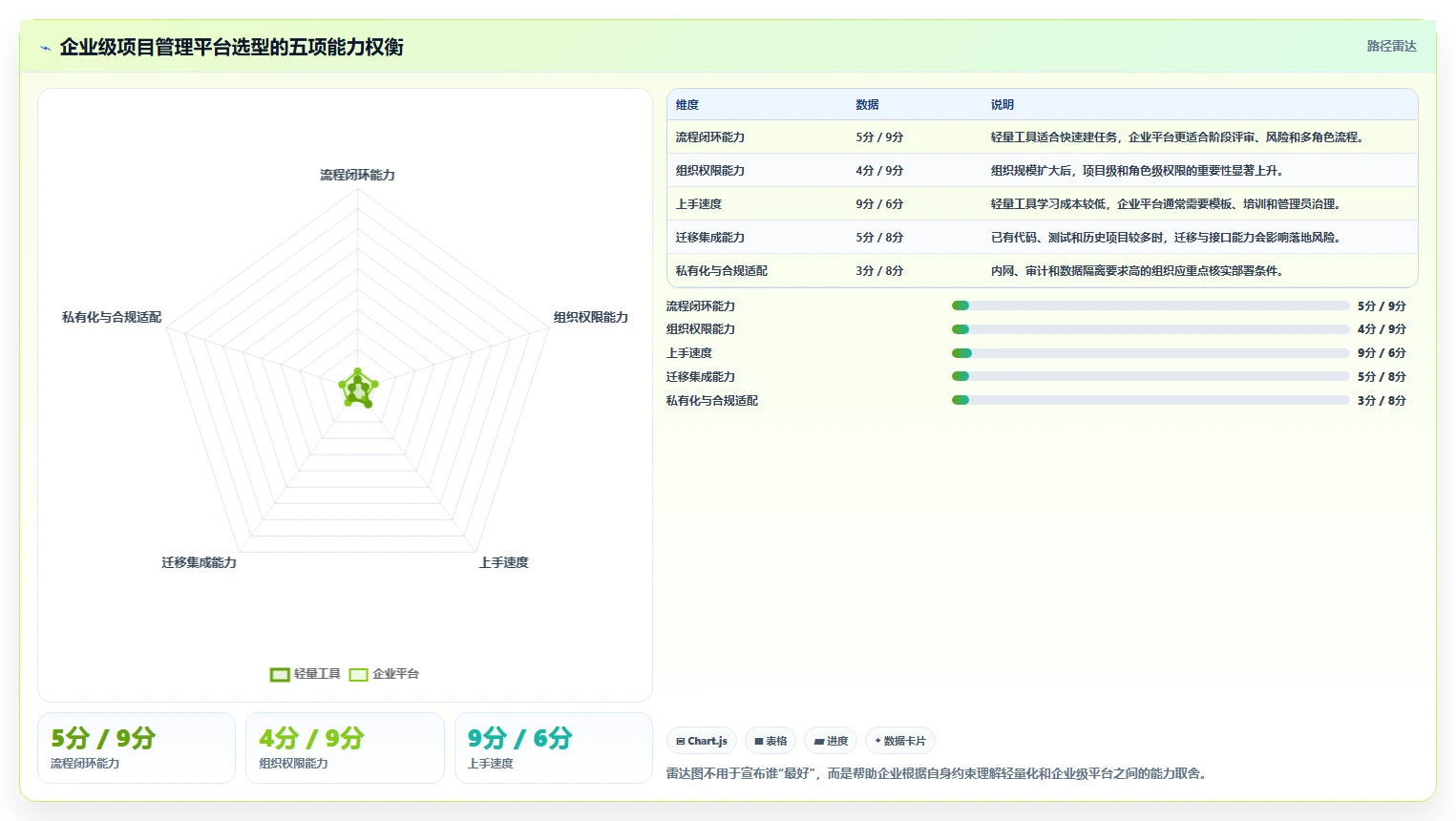Click the Chart.js chip

(702, 741)
